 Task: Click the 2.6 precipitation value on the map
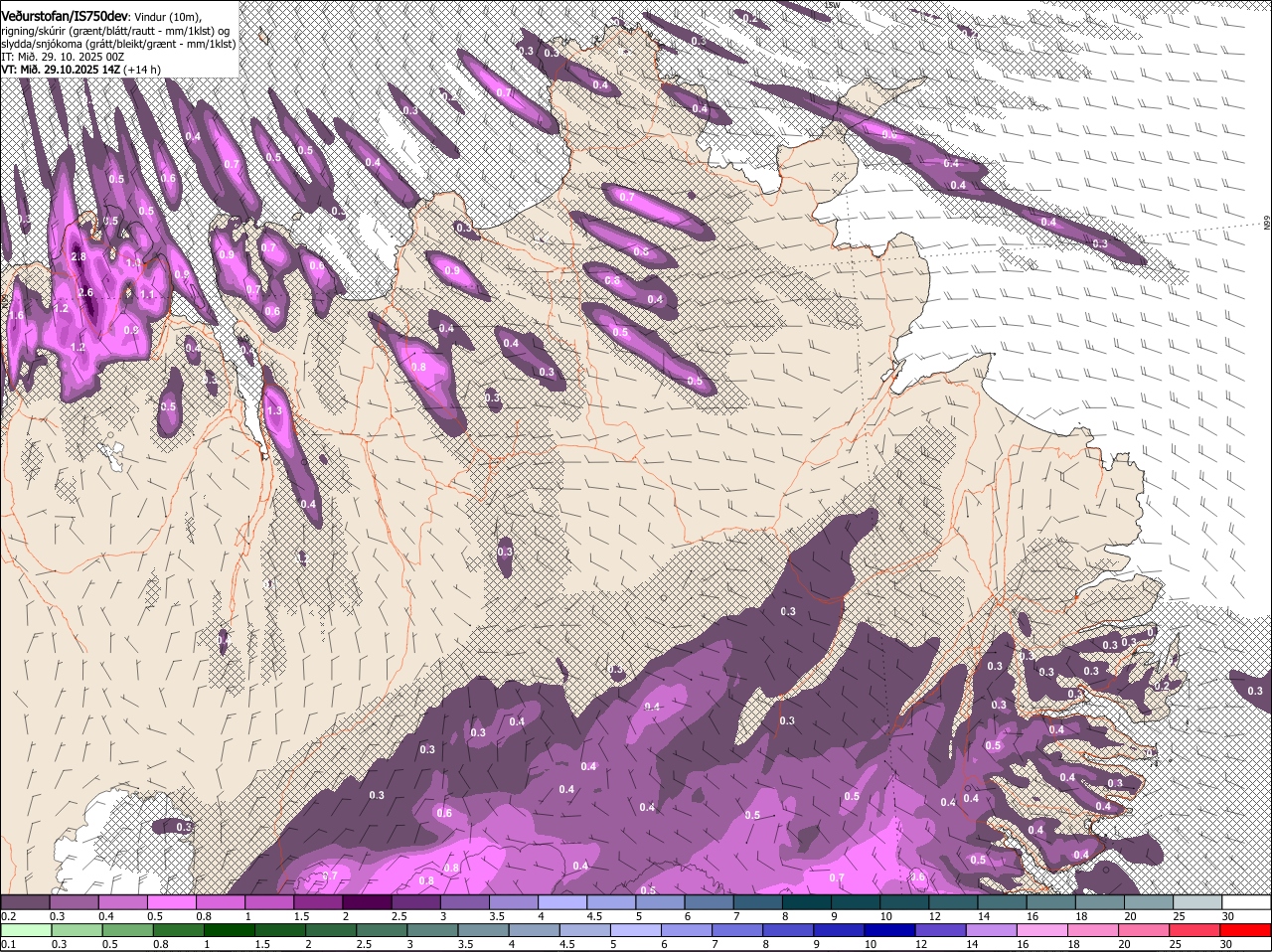(x=85, y=292)
